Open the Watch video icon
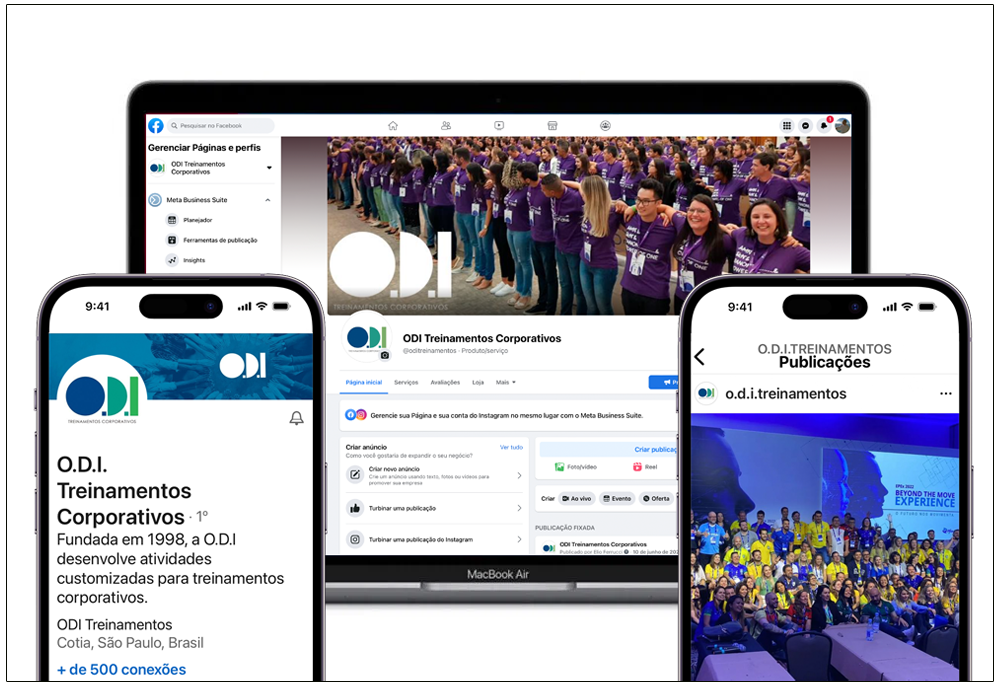 (x=499, y=126)
